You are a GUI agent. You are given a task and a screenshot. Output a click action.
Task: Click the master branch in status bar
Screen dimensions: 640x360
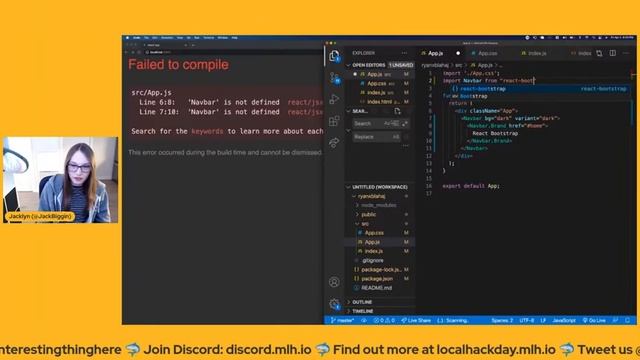tap(343, 320)
